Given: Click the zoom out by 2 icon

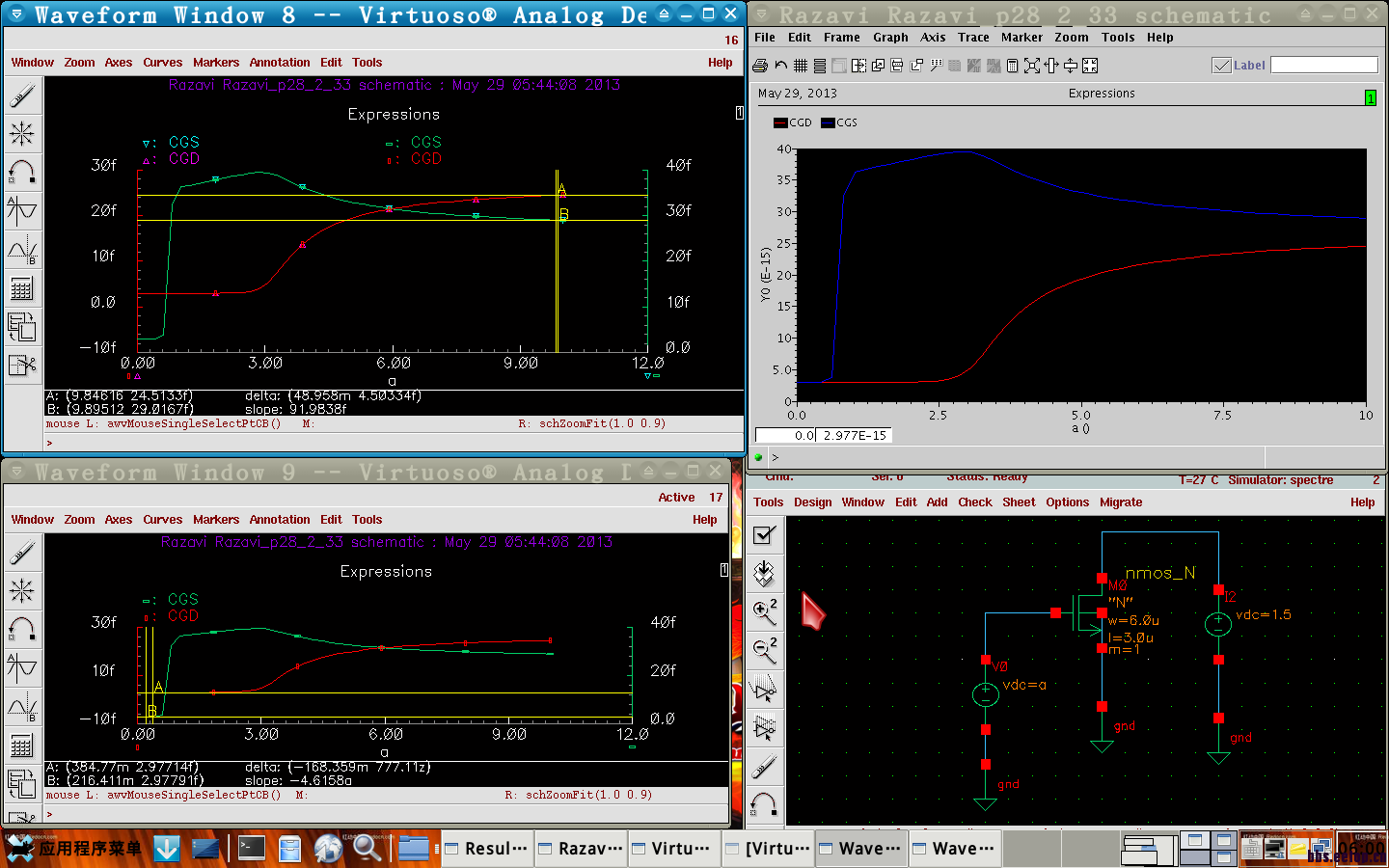Looking at the screenshot, I should click(x=764, y=649).
